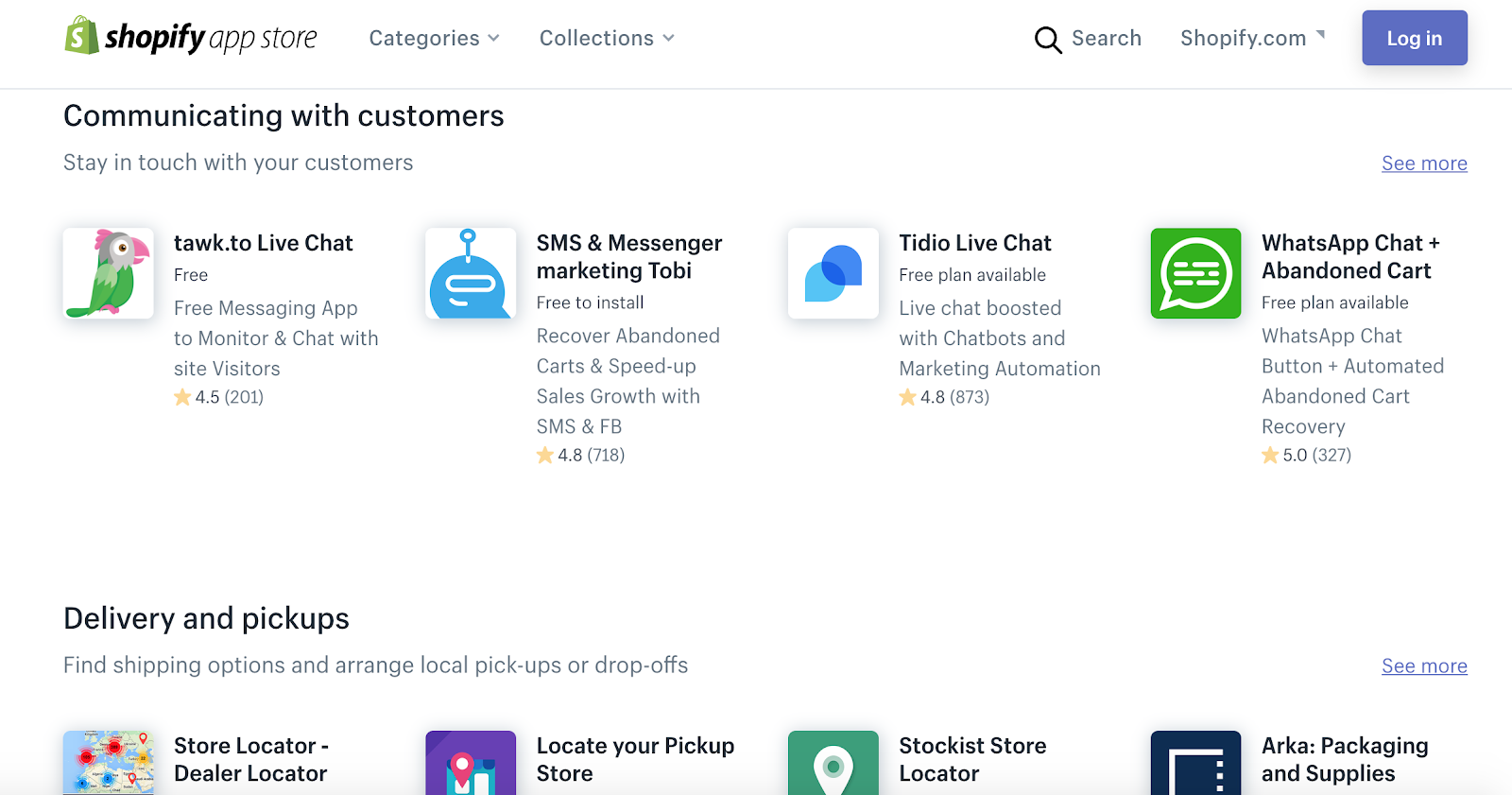Open the tawk.to Live Chat parrot icon
The width and height of the screenshot is (1512, 795).
[109, 273]
